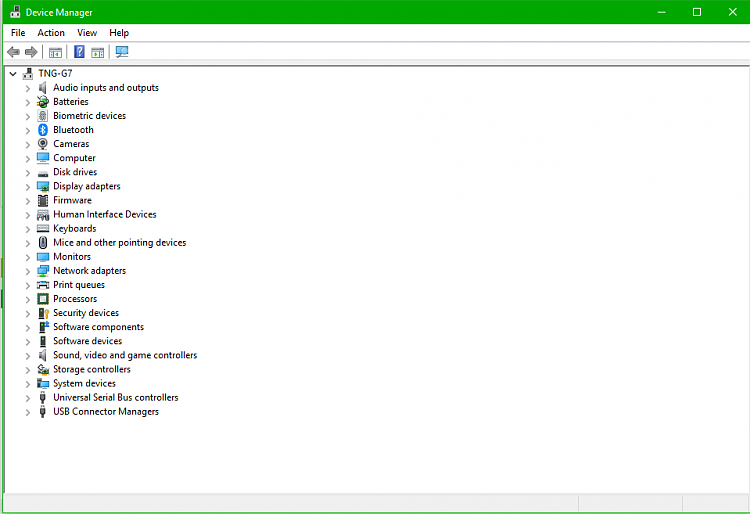This screenshot has height=514, width=750.
Task: Click the Show/Hide Action Pane toolbar icon
Action: [98, 52]
